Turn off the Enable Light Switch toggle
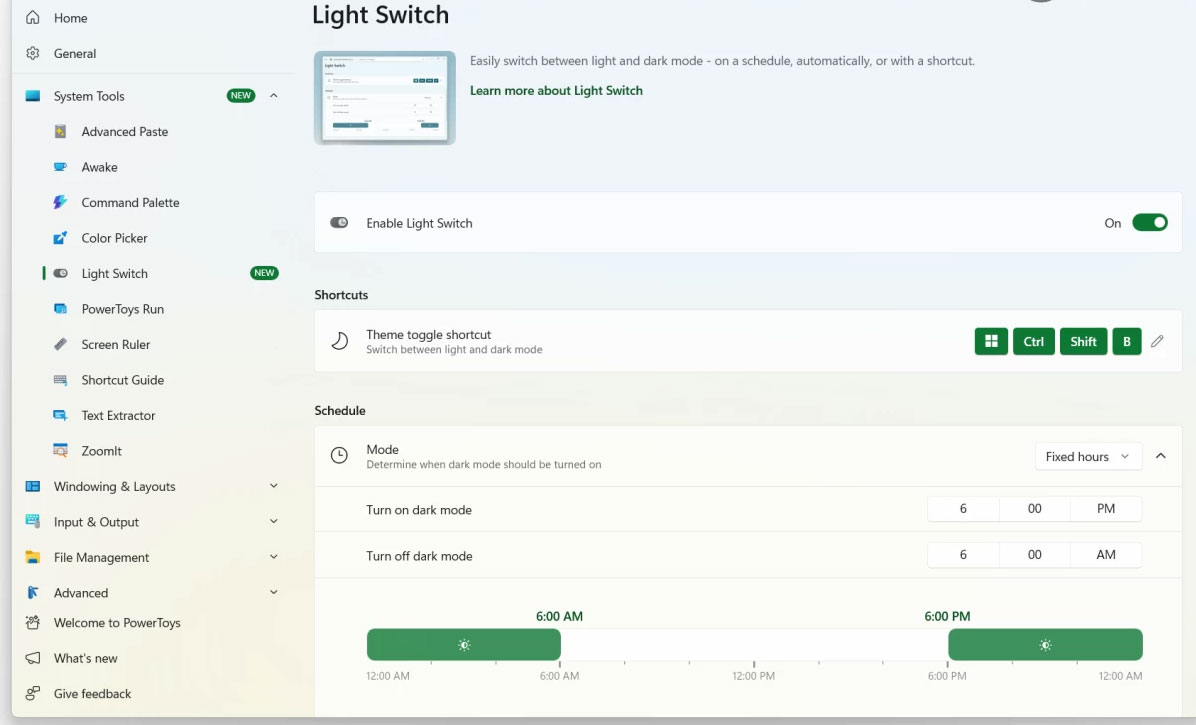 point(1149,223)
